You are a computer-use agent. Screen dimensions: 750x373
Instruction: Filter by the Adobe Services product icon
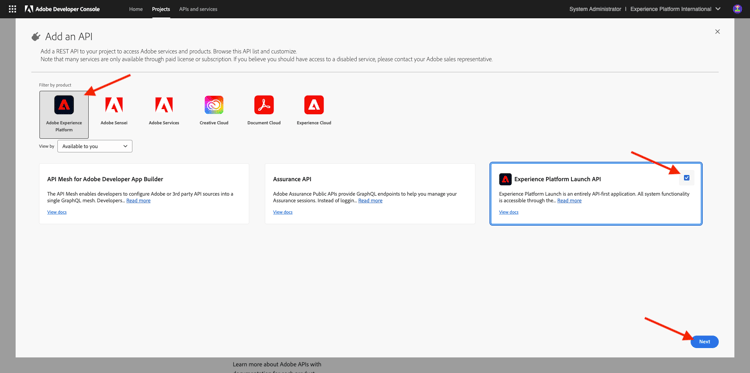point(164,105)
